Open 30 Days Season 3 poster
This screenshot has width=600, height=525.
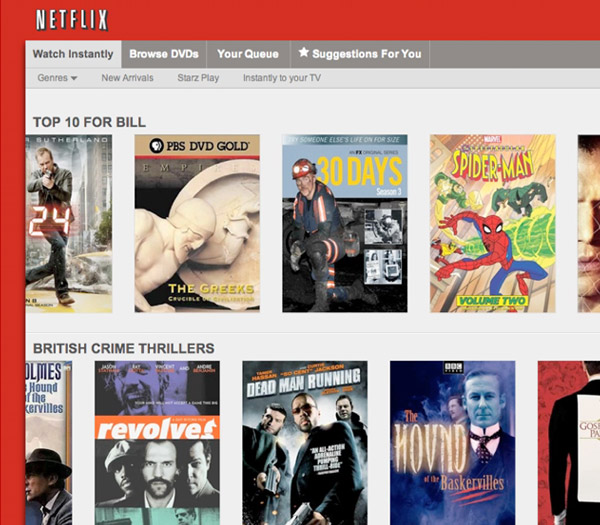pyautogui.click(x=345, y=223)
